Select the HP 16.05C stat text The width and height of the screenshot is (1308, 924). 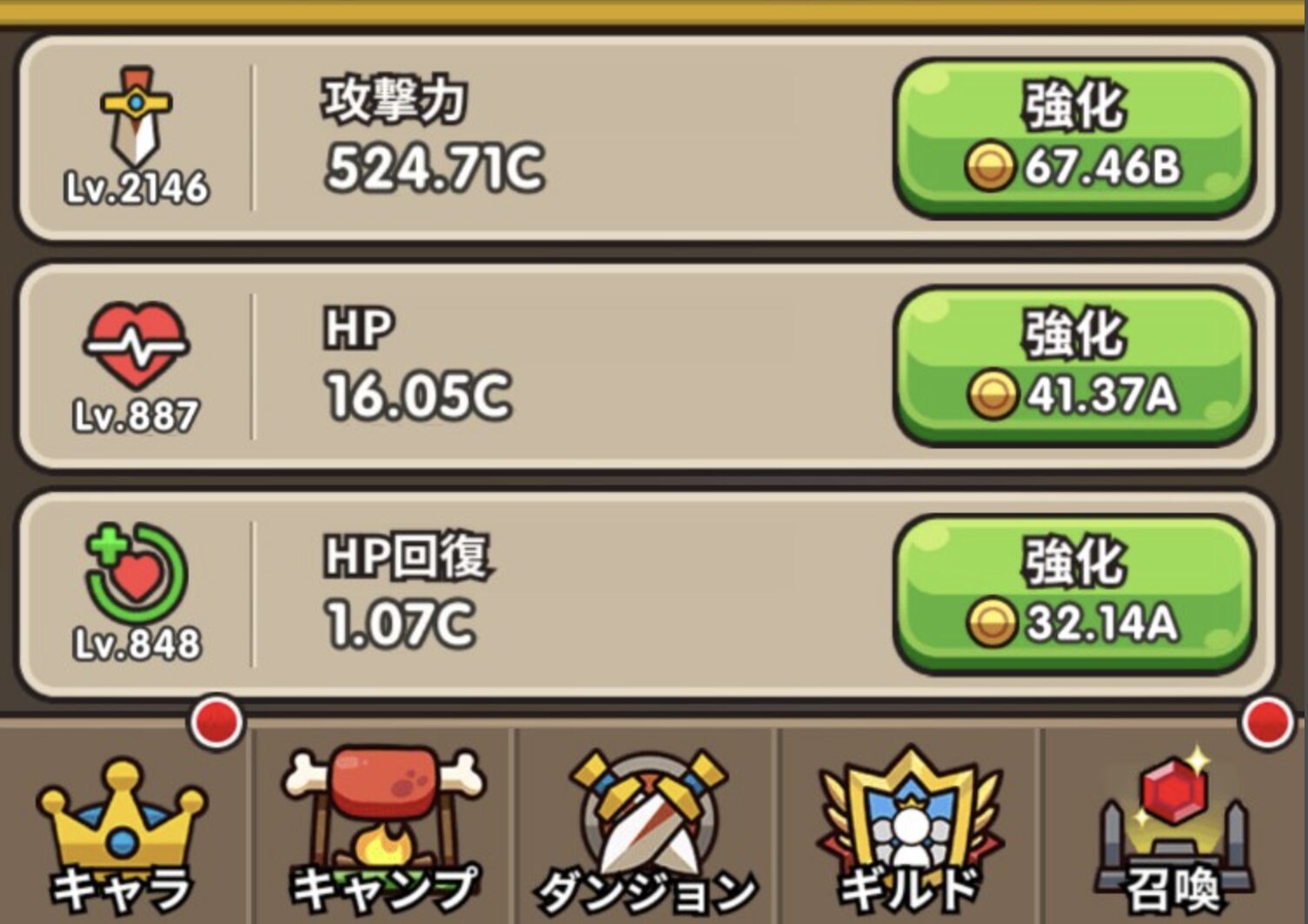[418, 364]
